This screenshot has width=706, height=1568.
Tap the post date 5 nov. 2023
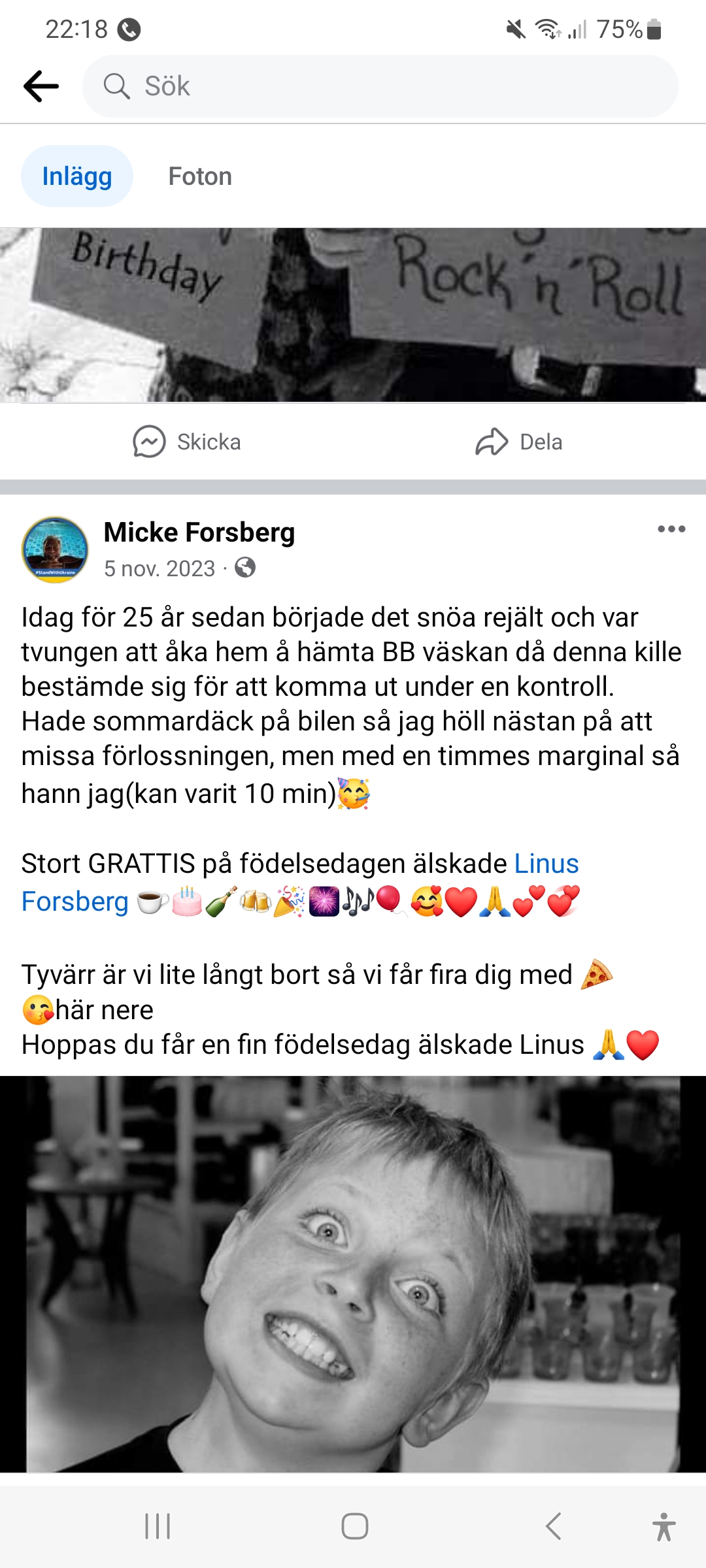coord(160,568)
